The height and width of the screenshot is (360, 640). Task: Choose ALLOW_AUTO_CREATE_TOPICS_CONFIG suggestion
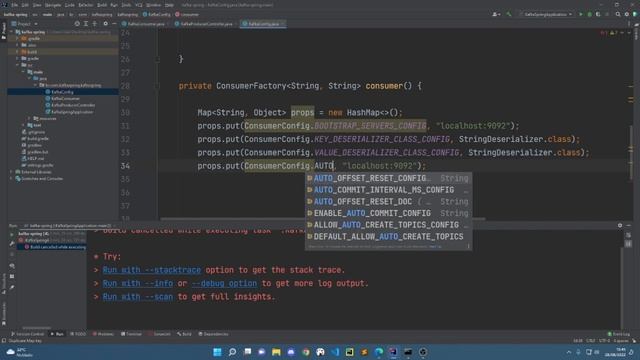tap(389, 224)
